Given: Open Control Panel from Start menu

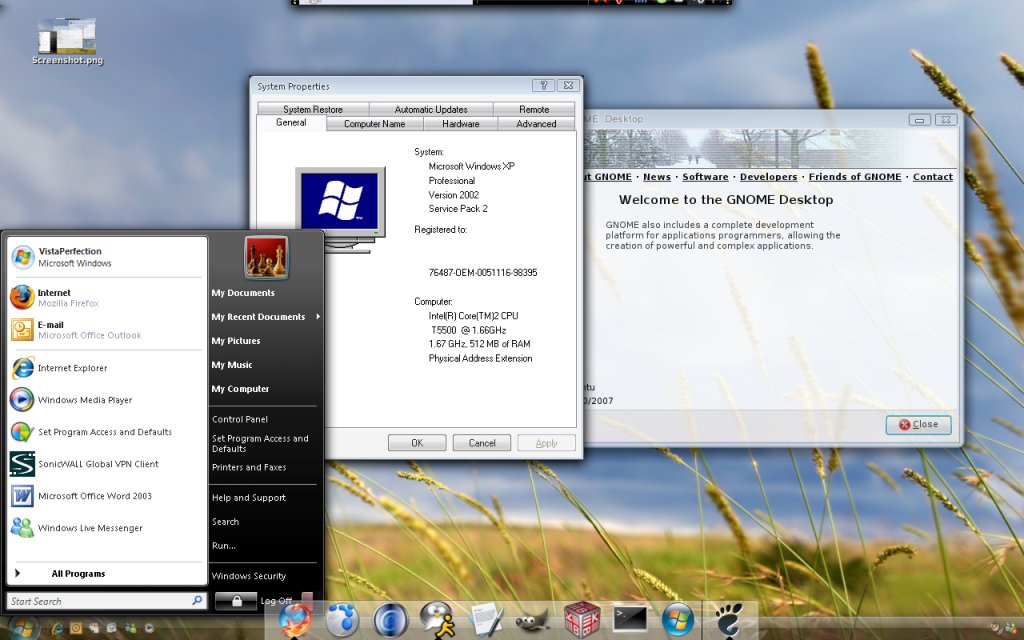Looking at the screenshot, I should pos(240,419).
